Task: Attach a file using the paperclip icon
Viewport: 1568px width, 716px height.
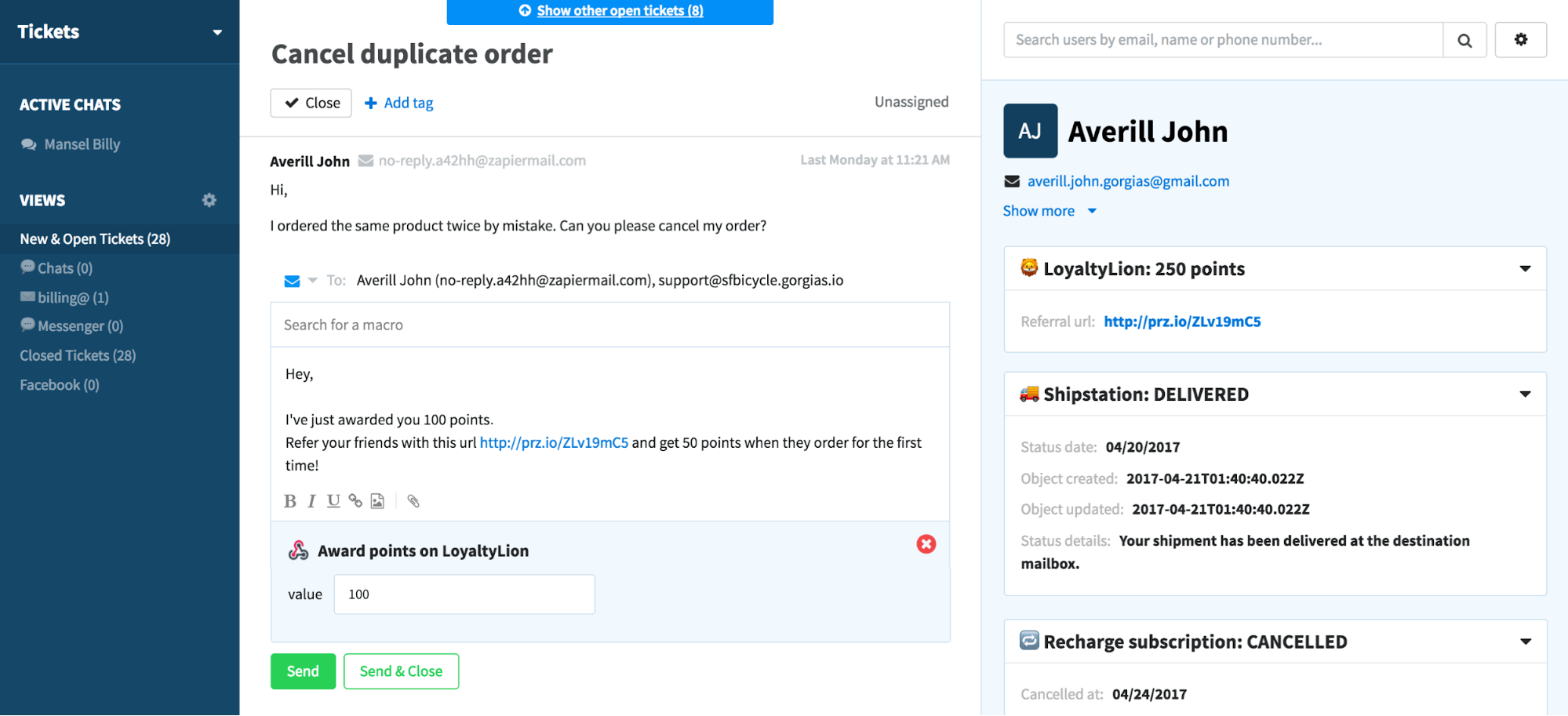Action: tap(413, 501)
